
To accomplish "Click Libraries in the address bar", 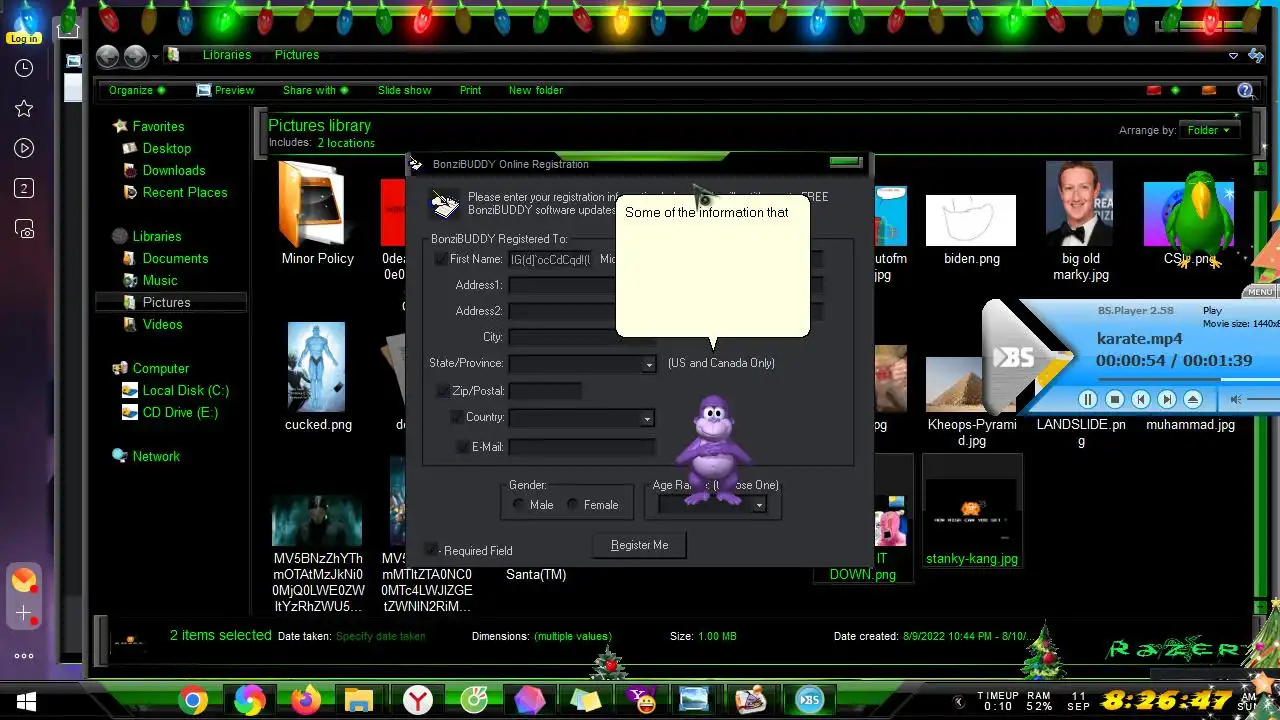I will click(x=226, y=55).
